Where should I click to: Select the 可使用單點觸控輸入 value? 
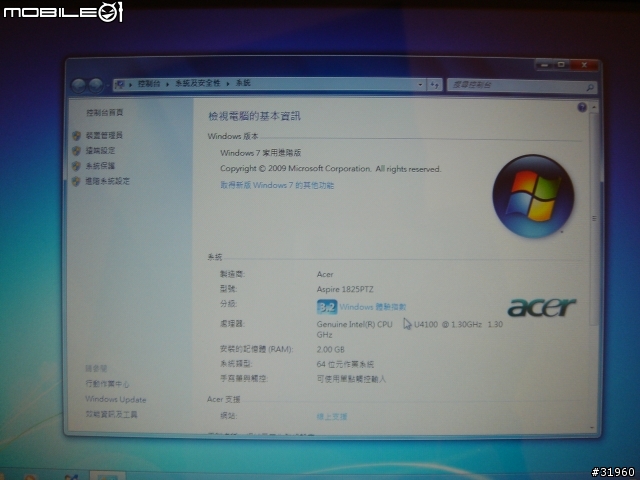pos(351,379)
